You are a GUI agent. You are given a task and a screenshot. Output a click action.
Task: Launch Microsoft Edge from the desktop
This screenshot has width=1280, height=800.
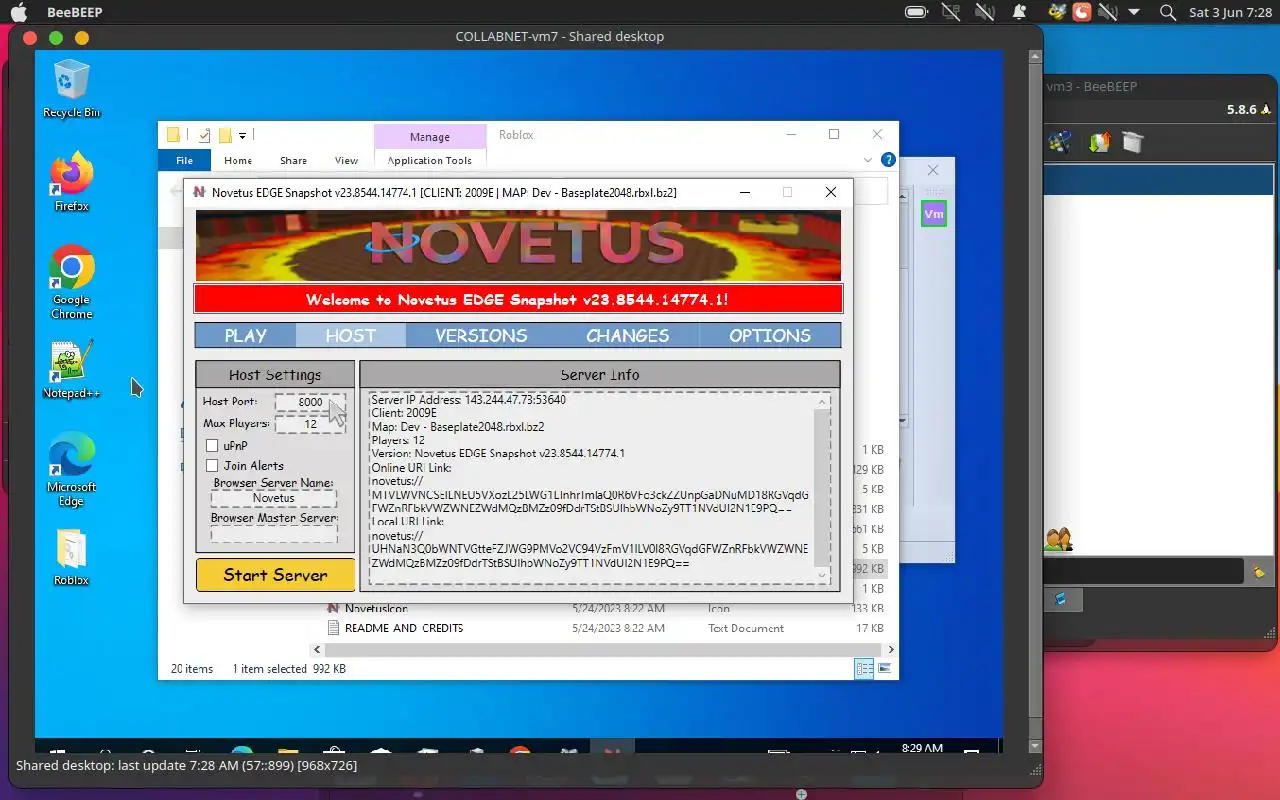[71, 470]
